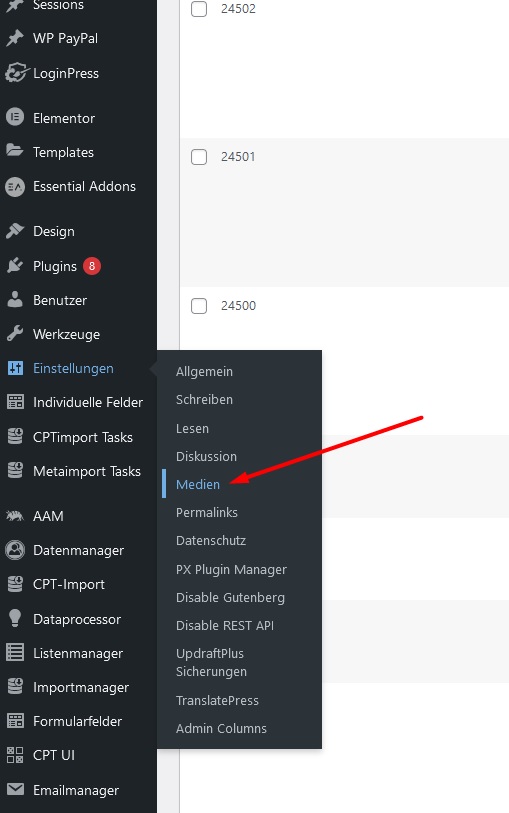This screenshot has height=813, width=509.
Task: Open the Essential Addons menu label
Action: (84, 187)
